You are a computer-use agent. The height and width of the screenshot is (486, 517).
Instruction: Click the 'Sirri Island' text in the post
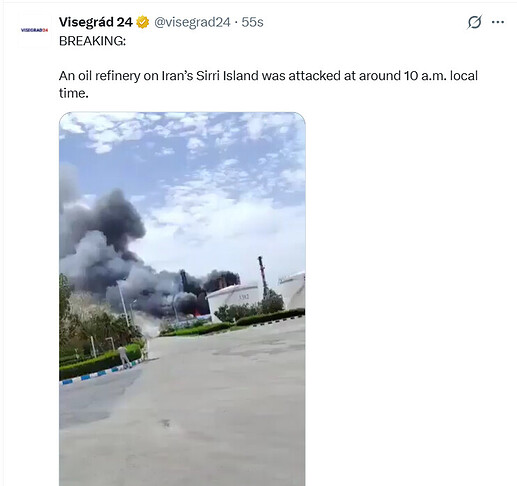coord(227,76)
